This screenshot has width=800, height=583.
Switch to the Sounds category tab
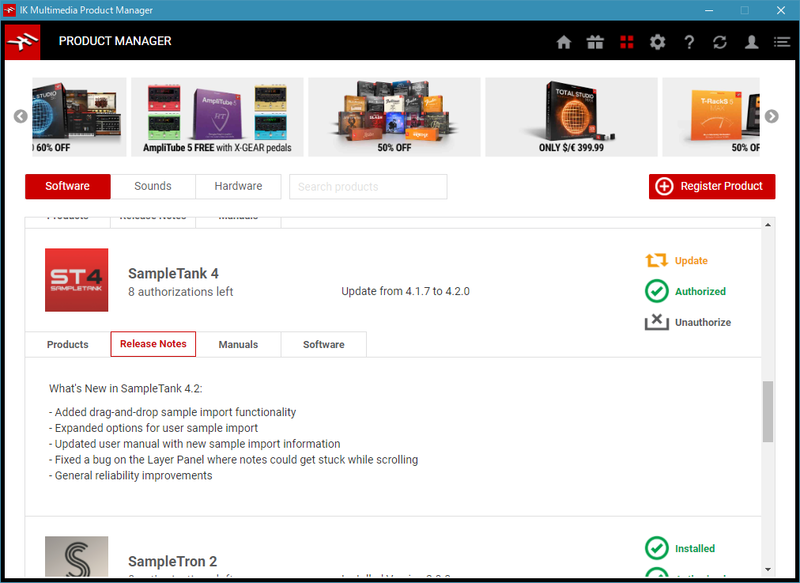[x=153, y=186]
